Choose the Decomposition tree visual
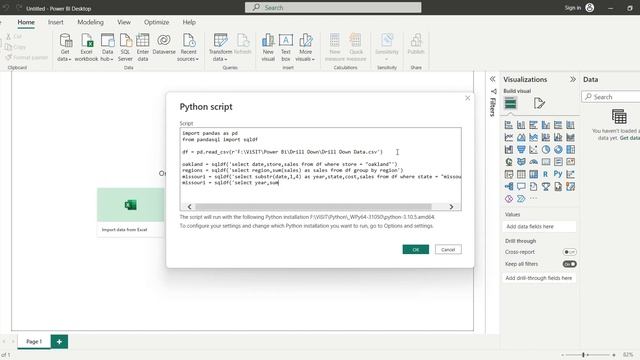640x360 pixels. (x=509, y=187)
